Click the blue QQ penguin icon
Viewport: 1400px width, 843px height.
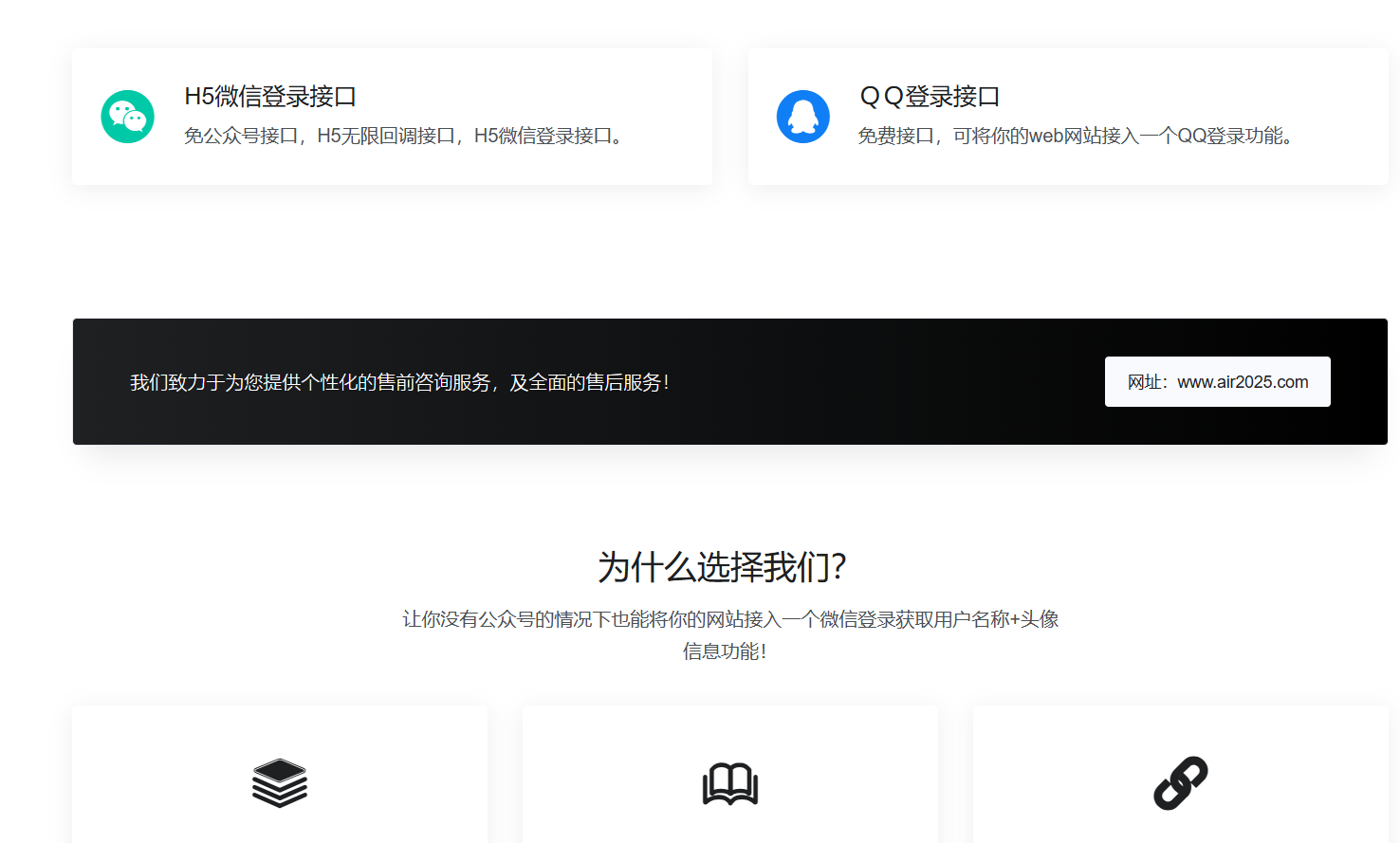[803, 117]
